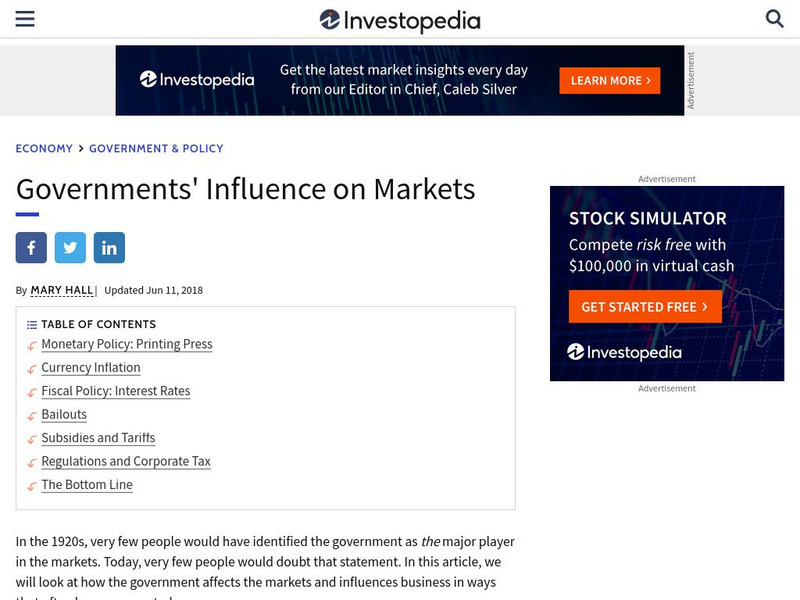Click the anchor icon beside Currency Inflation
Viewport: 800px width, 600px height.
(x=30, y=368)
